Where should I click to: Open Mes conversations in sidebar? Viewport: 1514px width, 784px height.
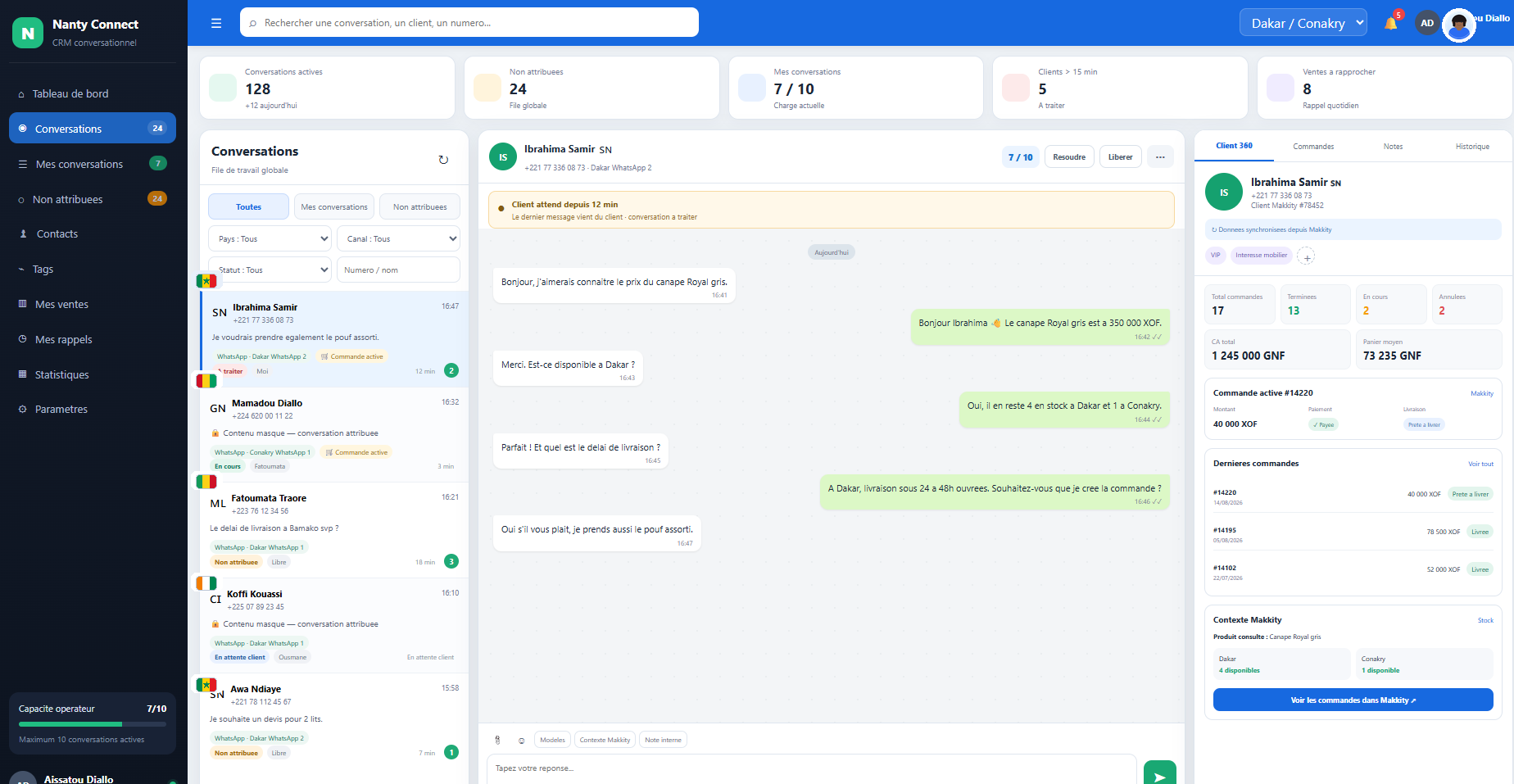93,164
